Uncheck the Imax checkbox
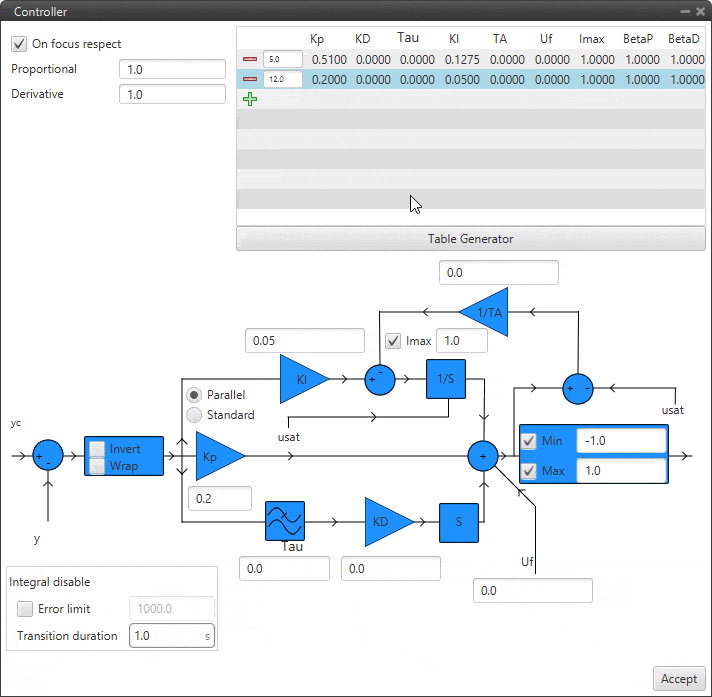 coord(393,341)
